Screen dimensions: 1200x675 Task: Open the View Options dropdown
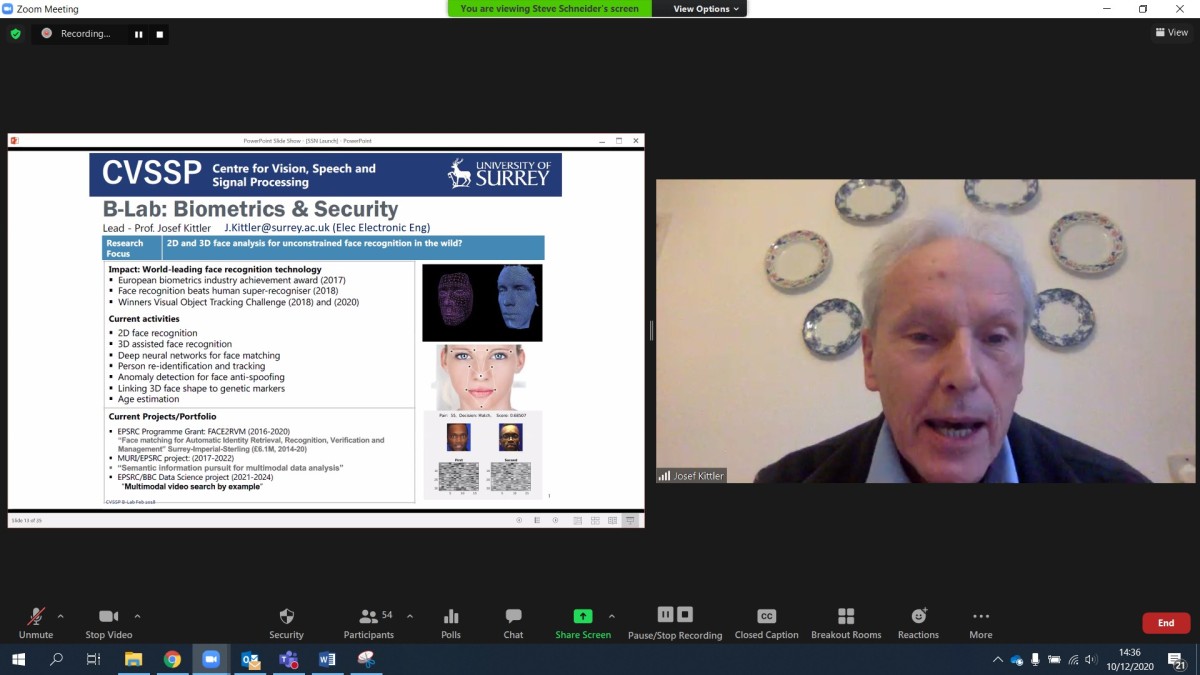[x=706, y=9]
